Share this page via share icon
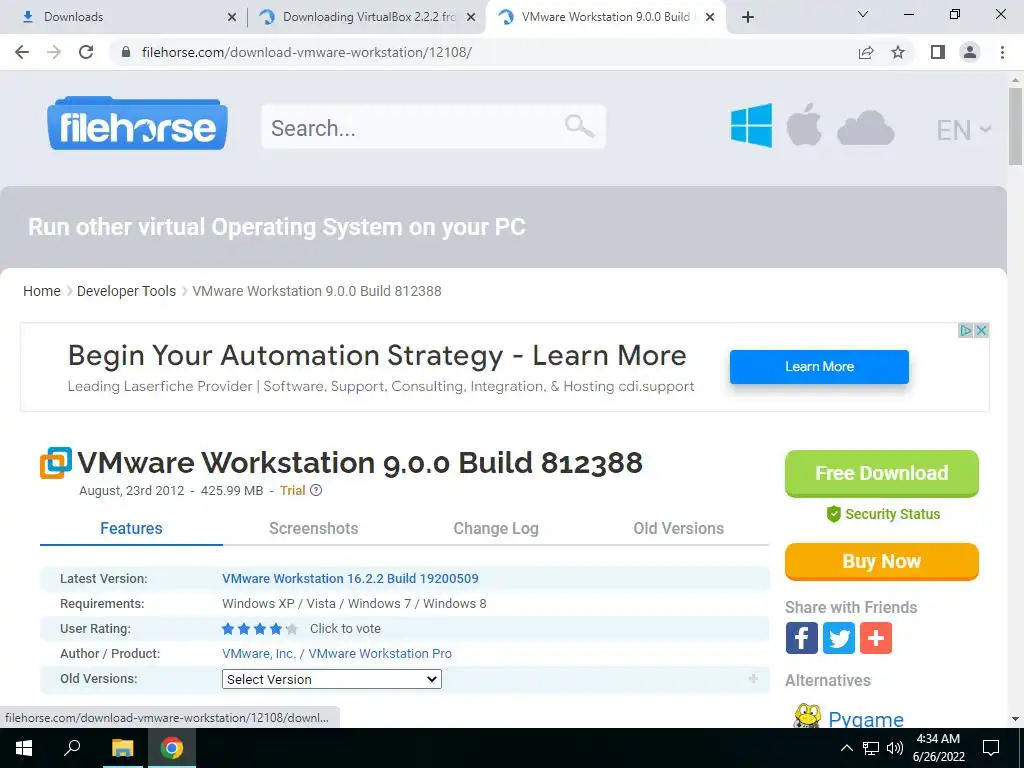This screenshot has height=768, width=1024. pos(866,52)
